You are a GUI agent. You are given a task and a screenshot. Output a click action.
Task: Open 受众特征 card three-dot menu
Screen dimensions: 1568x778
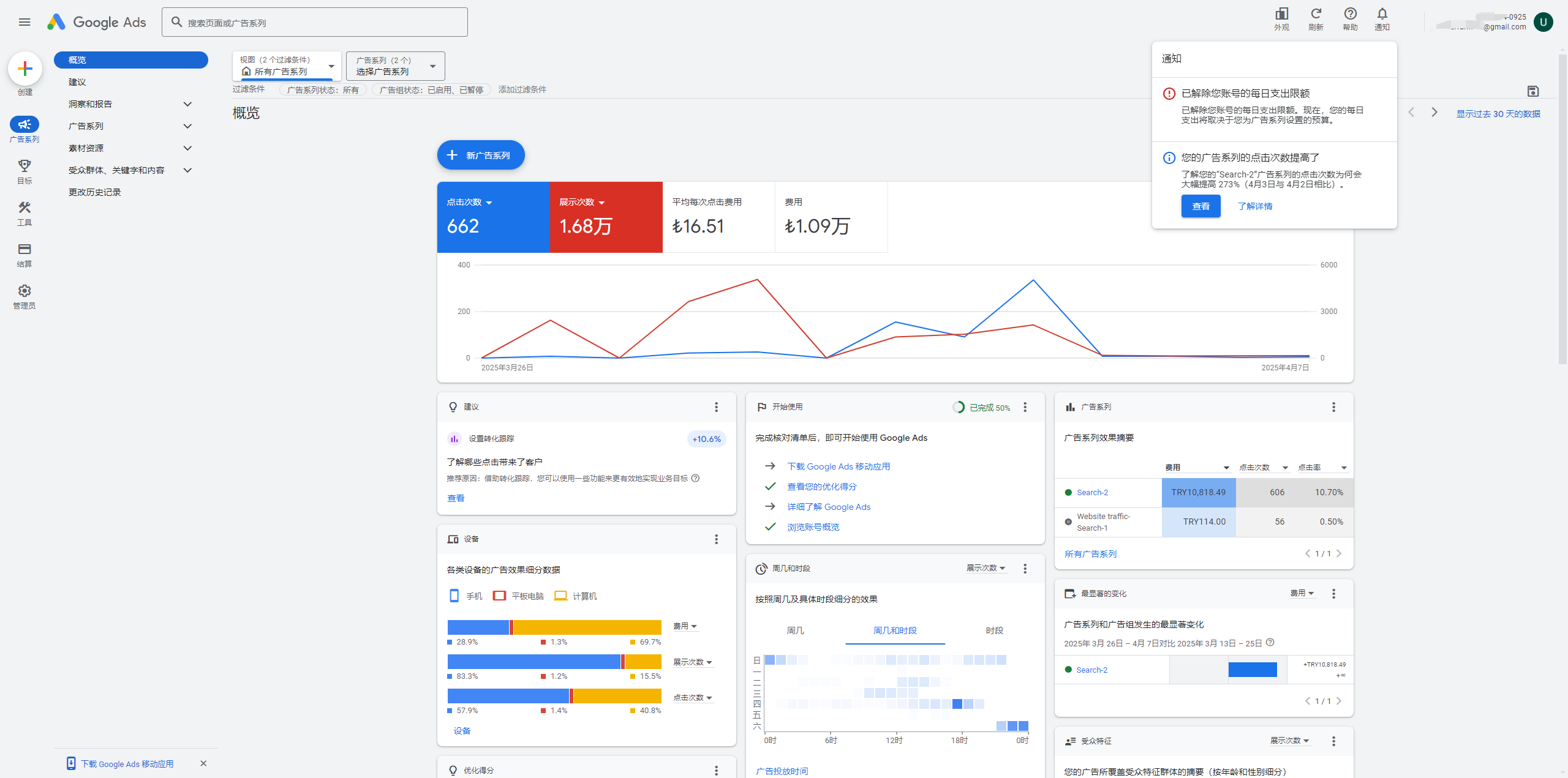[x=1334, y=741]
